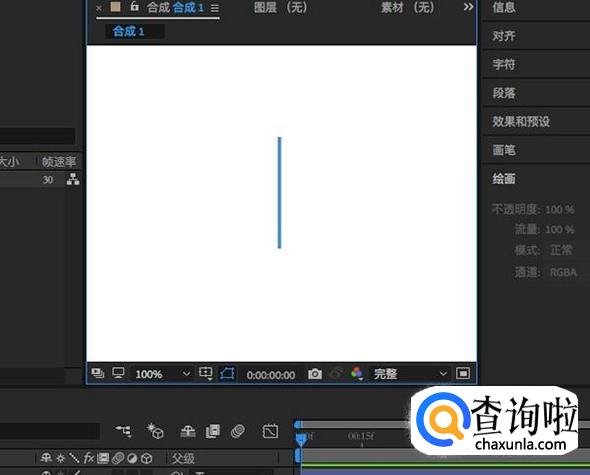Open the 字符 panel
Viewport: 590px width, 475px height.
coord(504,64)
